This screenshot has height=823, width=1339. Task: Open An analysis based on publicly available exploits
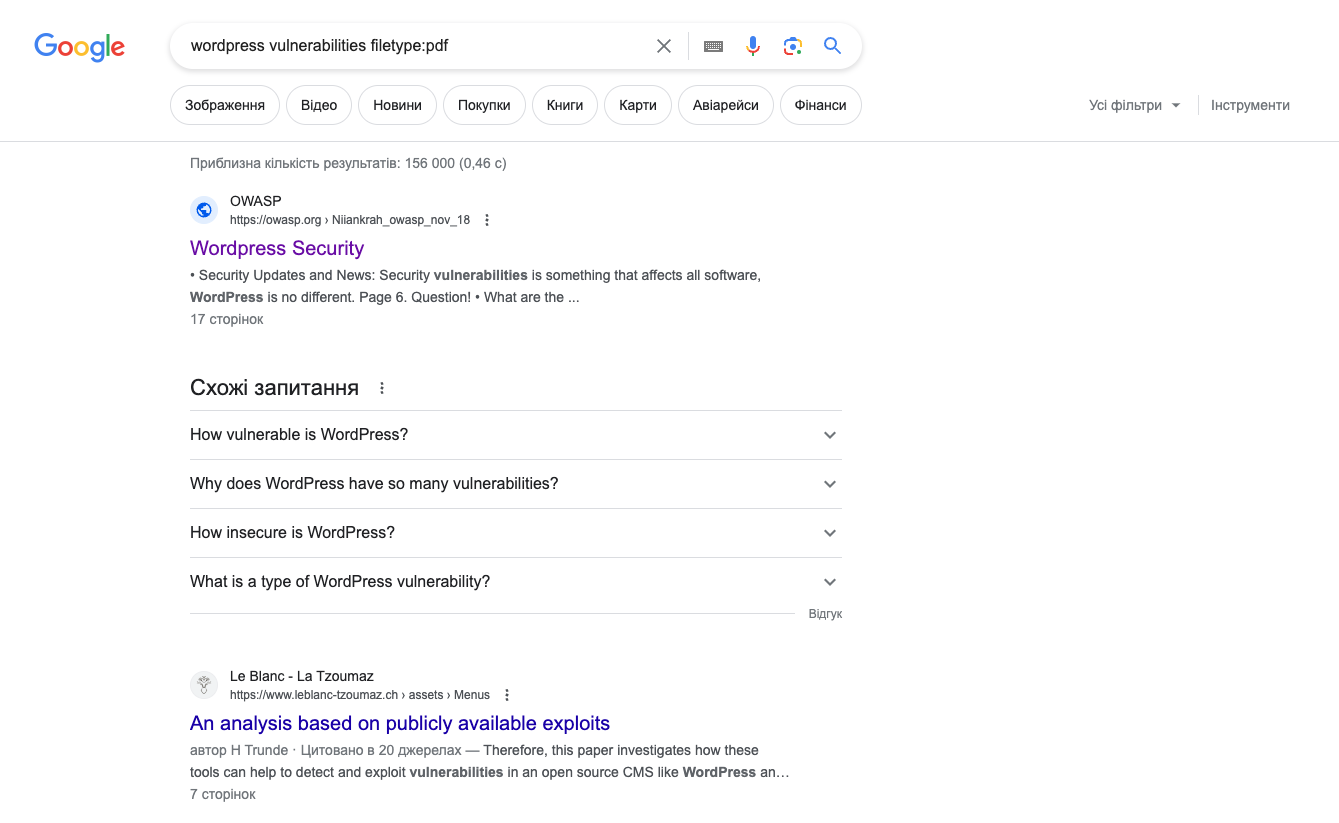click(x=400, y=723)
